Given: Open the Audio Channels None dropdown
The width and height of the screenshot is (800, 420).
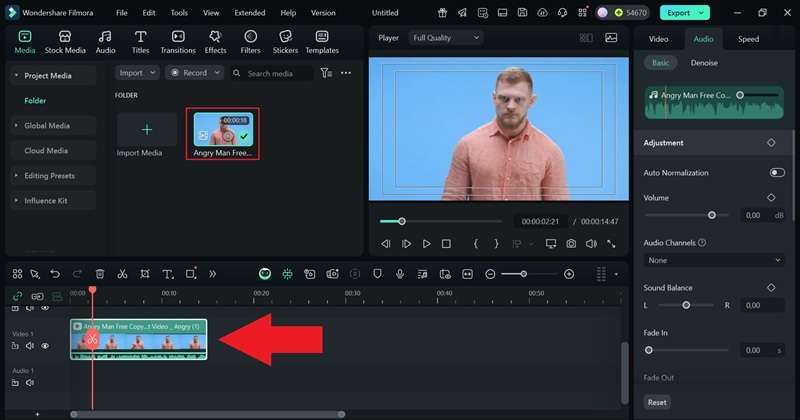Looking at the screenshot, I should tap(714, 260).
